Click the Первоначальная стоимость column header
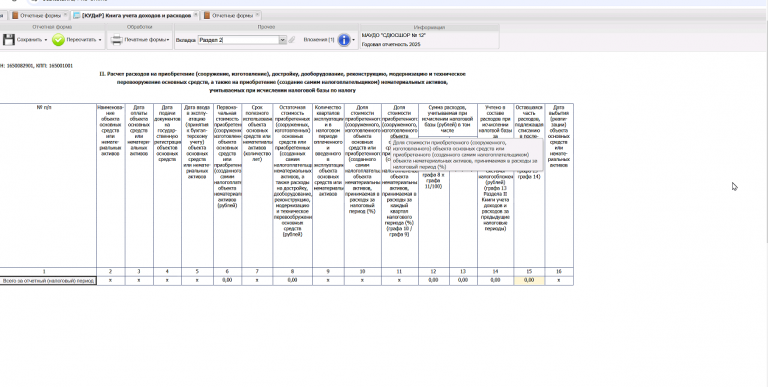Image resolution: width=768 pixels, height=387 pixels. (227, 185)
